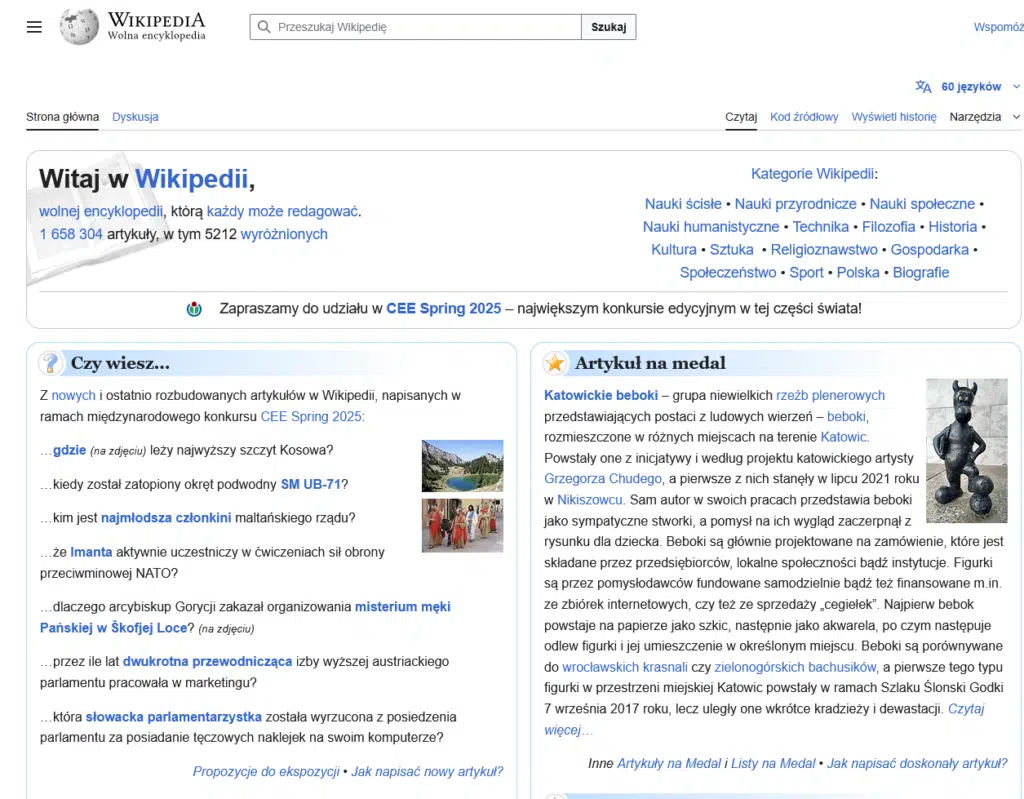
Task: Follow the Wikipedii heading link
Action: click(191, 178)
